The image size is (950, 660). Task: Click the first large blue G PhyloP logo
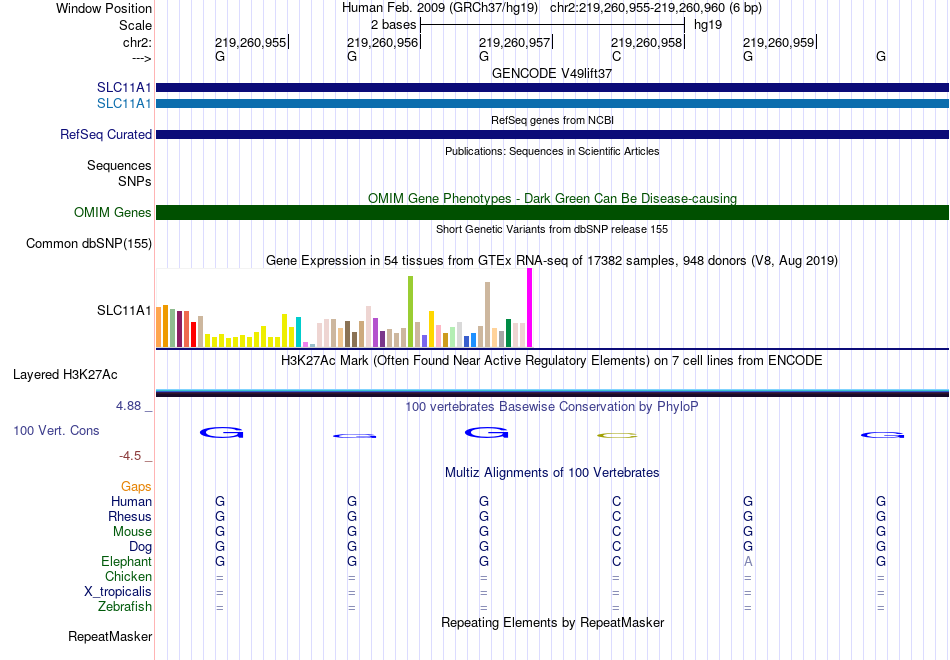coord(221,433)
